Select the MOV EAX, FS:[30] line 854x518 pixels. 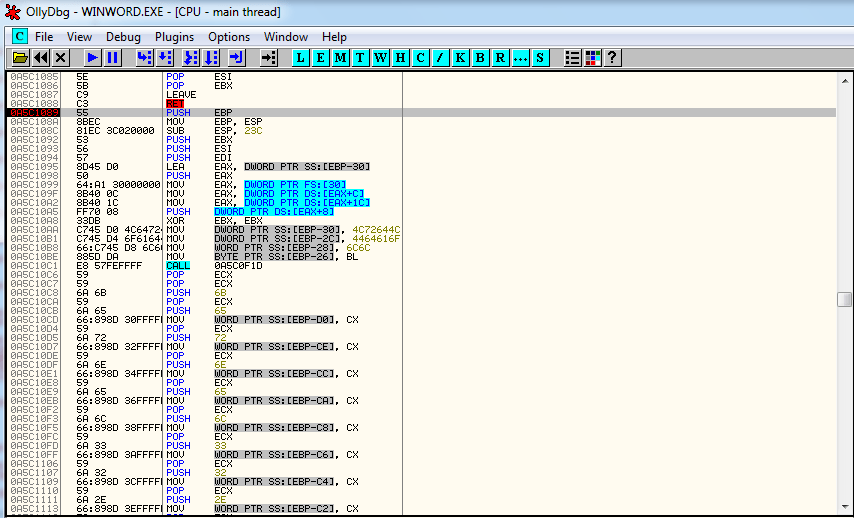tap(423, 185)
